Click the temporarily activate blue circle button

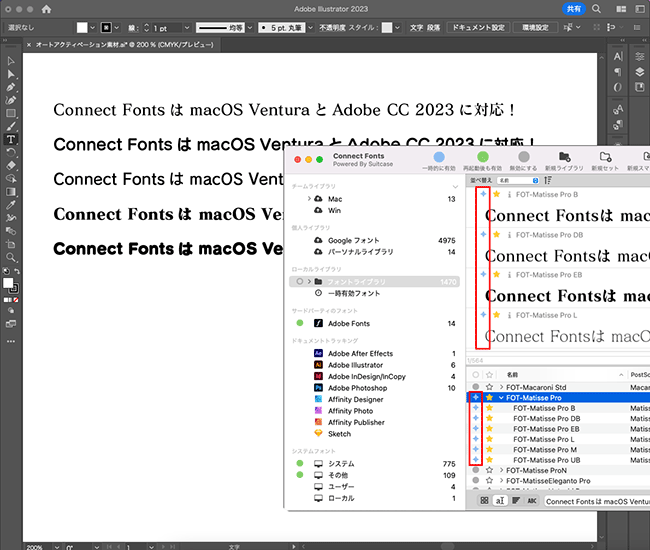[x=439, y=157]
